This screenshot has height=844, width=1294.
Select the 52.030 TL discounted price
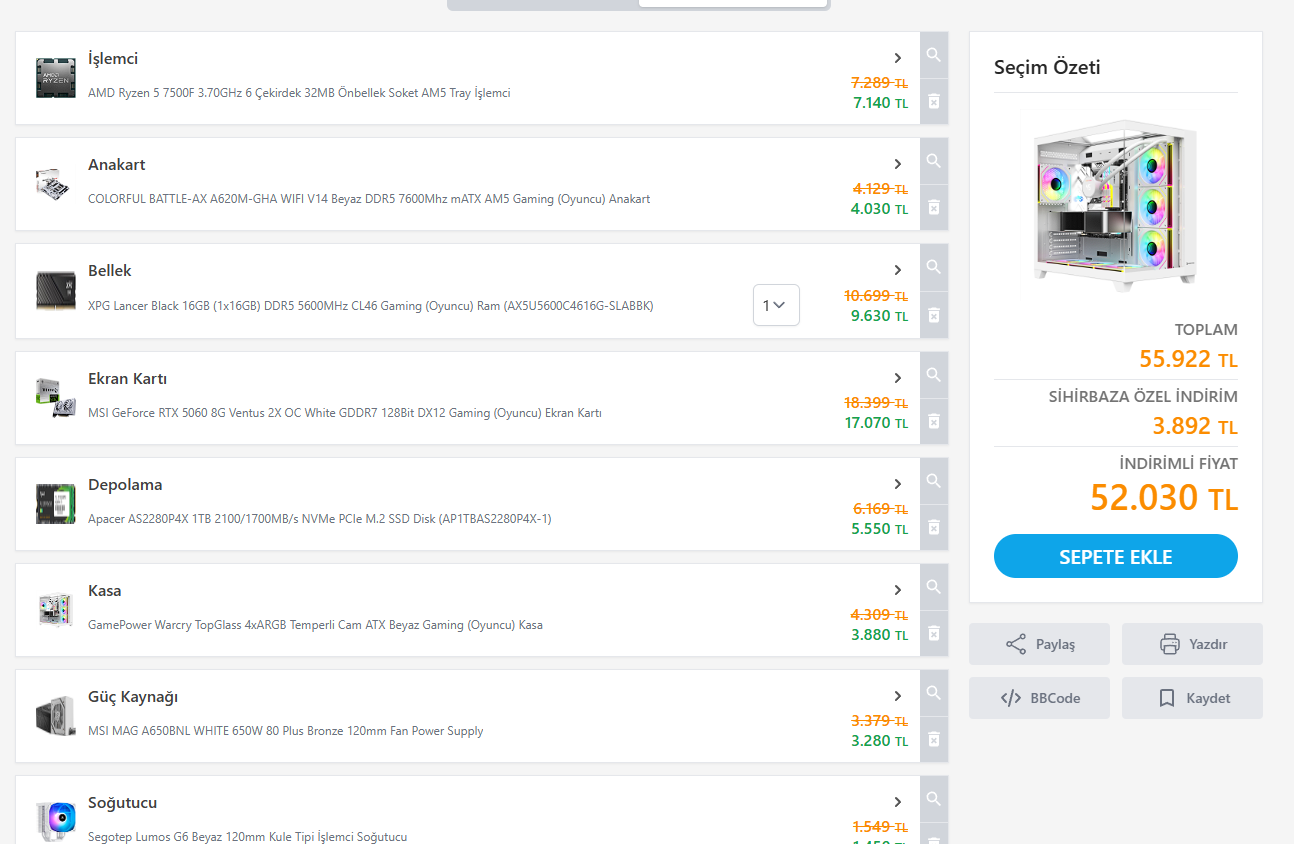1164,498
